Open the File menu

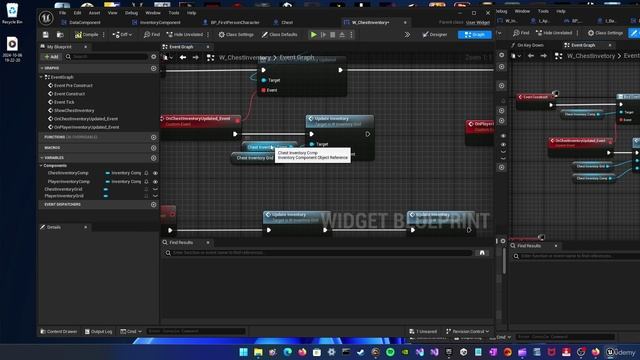pyautogui.click(x=62, y=13)
